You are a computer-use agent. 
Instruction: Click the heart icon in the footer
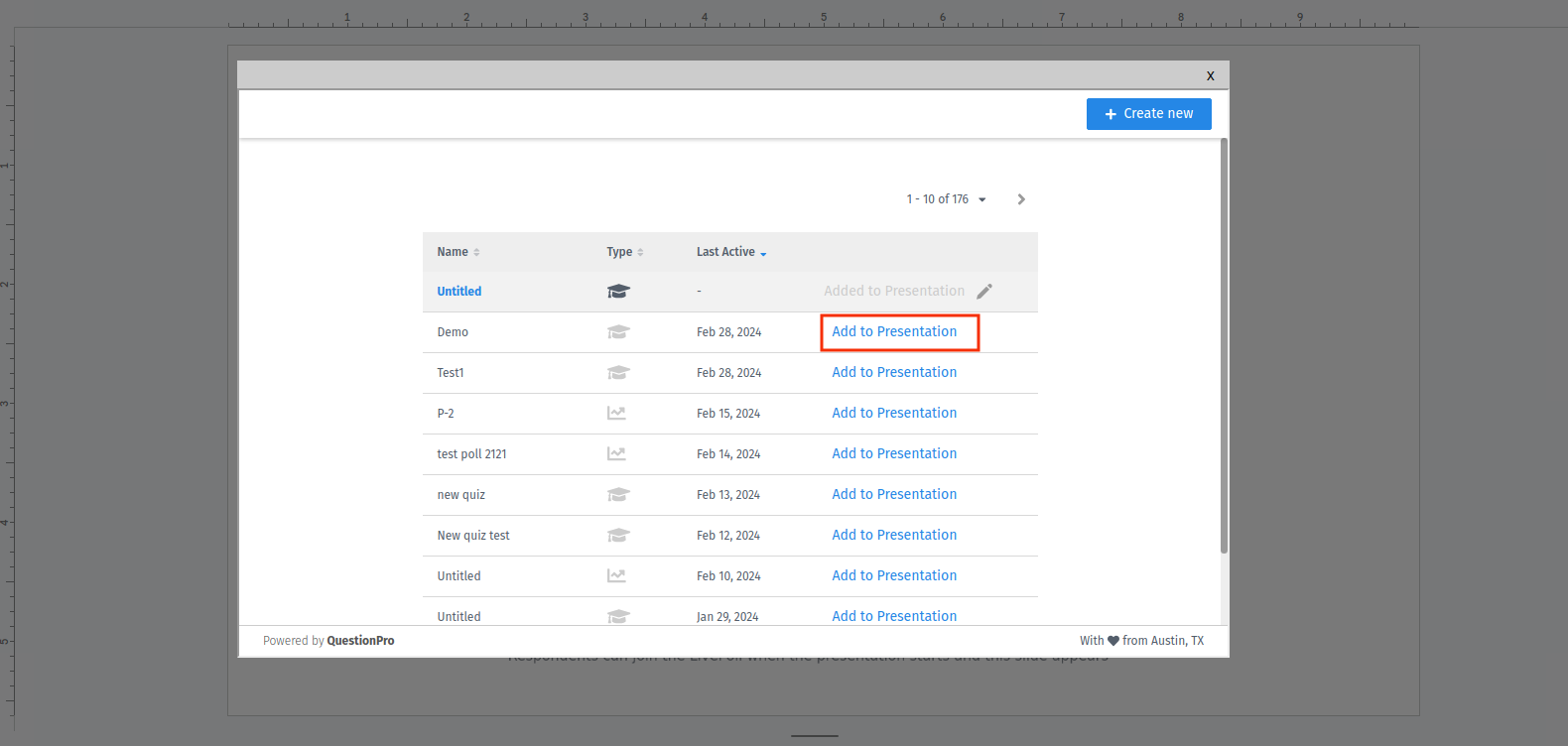tap(1112, 641)
